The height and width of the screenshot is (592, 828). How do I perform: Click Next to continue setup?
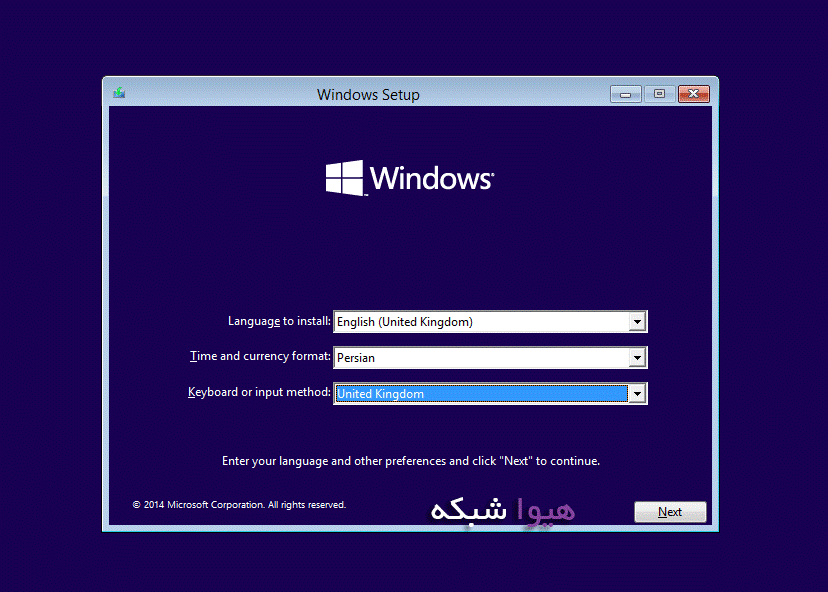click(670, 512)
